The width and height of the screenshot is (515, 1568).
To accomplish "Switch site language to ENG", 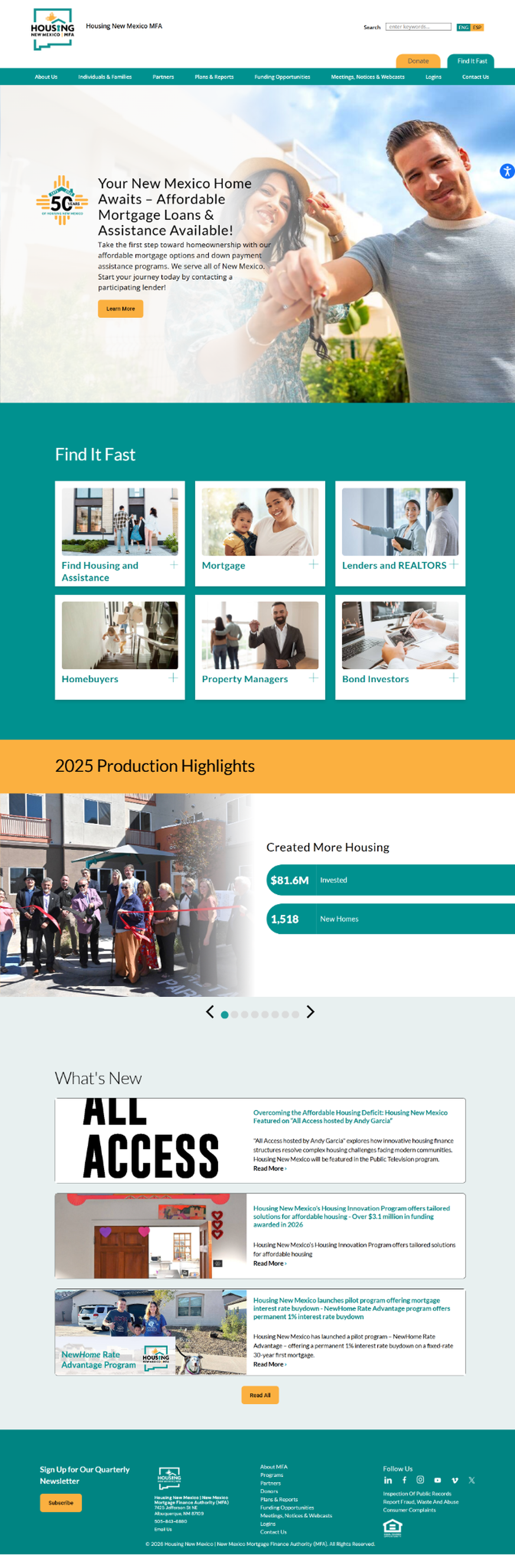I will coord(463,27).
